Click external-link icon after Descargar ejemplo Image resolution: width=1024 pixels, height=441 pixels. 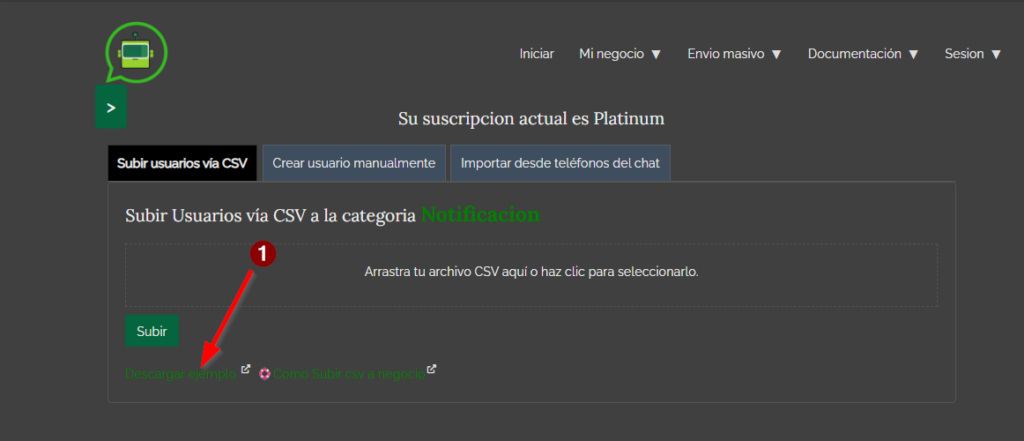pyautogui.click(x=246, y=370)
